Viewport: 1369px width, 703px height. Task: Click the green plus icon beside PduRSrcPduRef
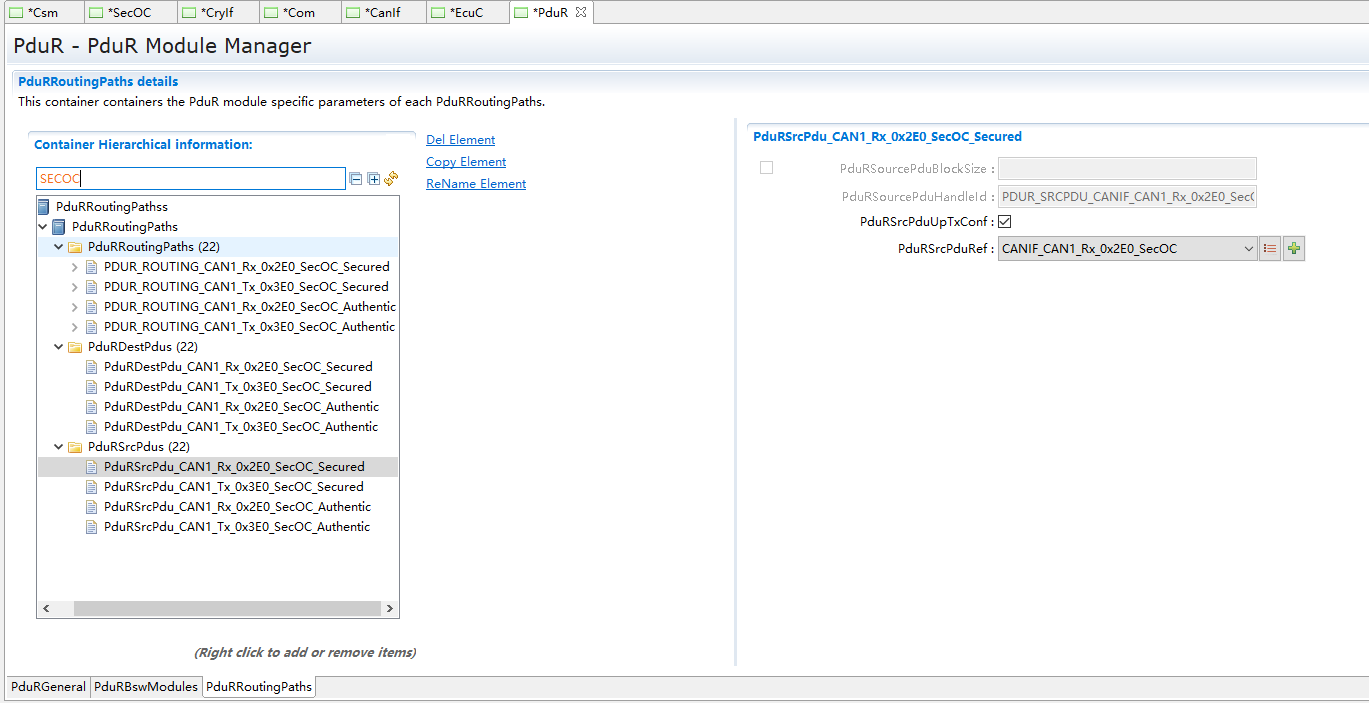[x=1294, y=249]
